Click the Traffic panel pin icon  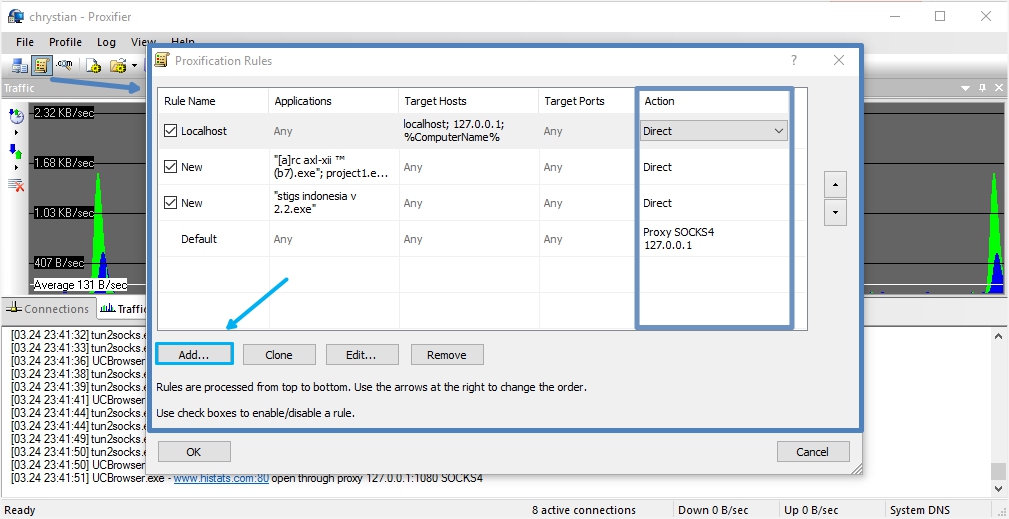[982, 87]
